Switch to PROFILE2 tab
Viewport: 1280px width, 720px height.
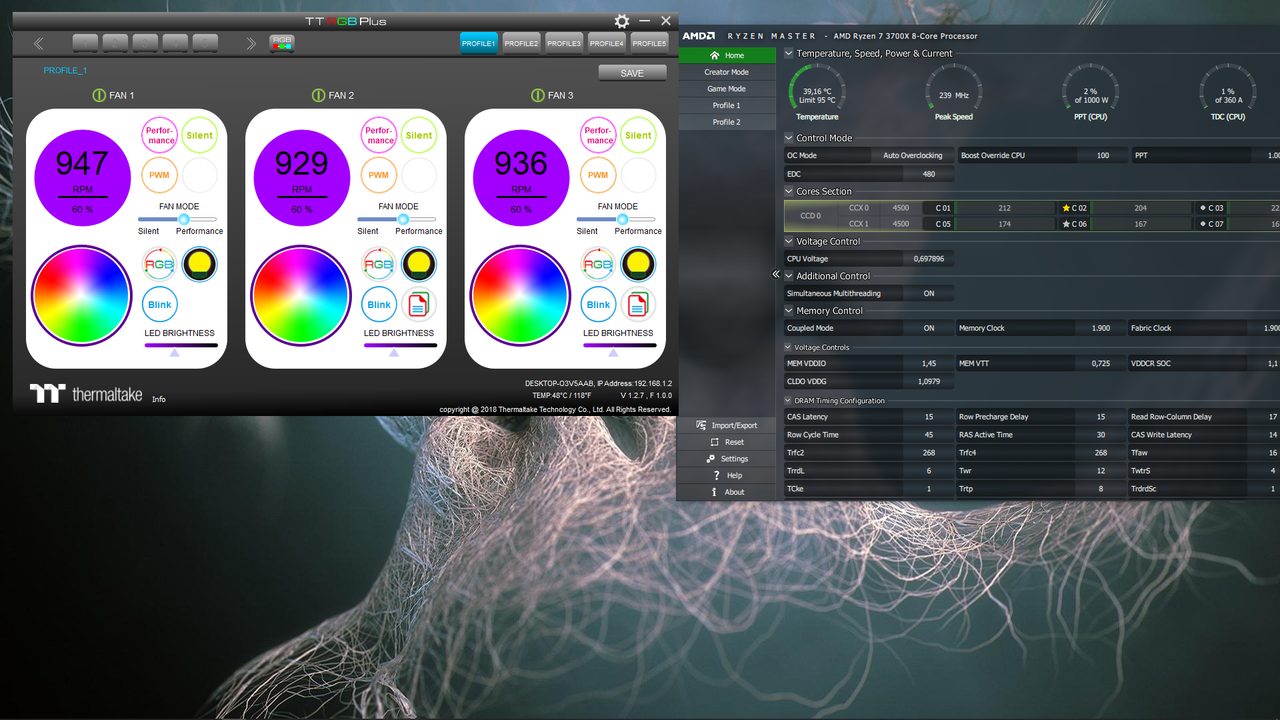click(521, 43)
